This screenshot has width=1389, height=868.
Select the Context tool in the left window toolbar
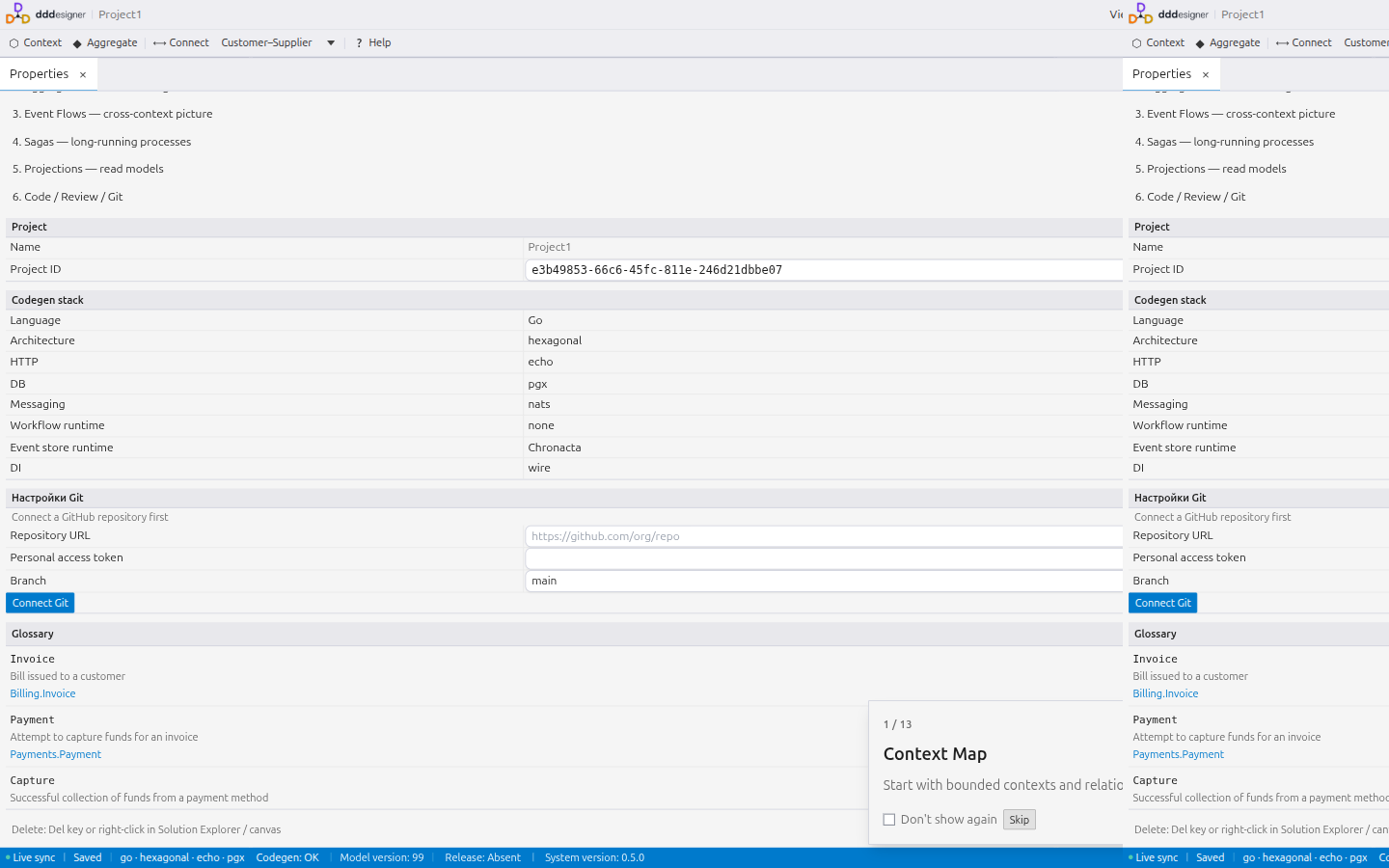(36, 42)
